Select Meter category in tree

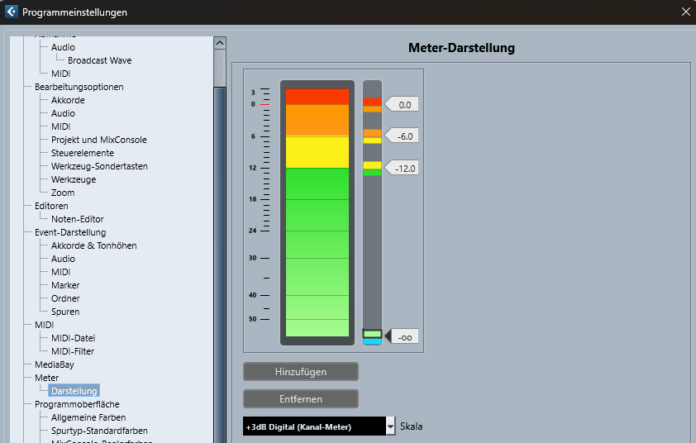click(47, 378)
